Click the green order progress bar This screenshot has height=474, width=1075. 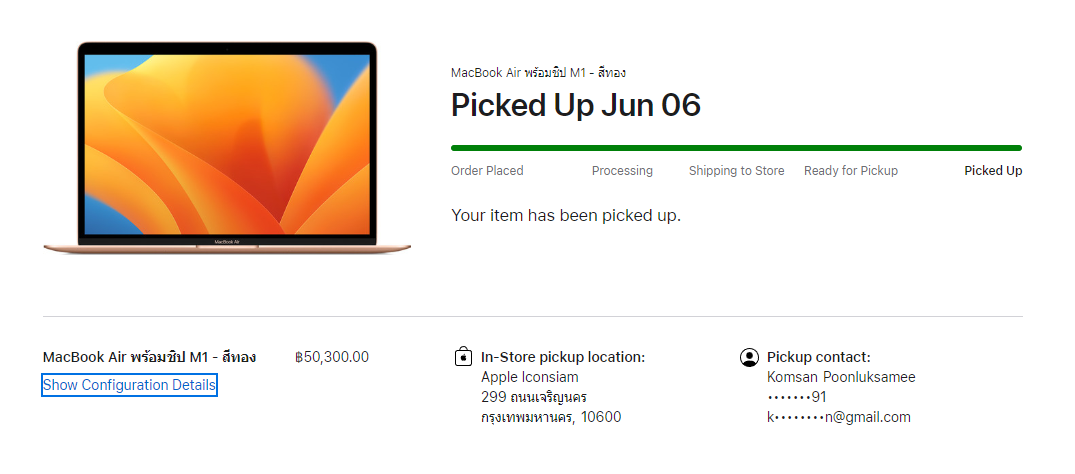coord(736,148)
